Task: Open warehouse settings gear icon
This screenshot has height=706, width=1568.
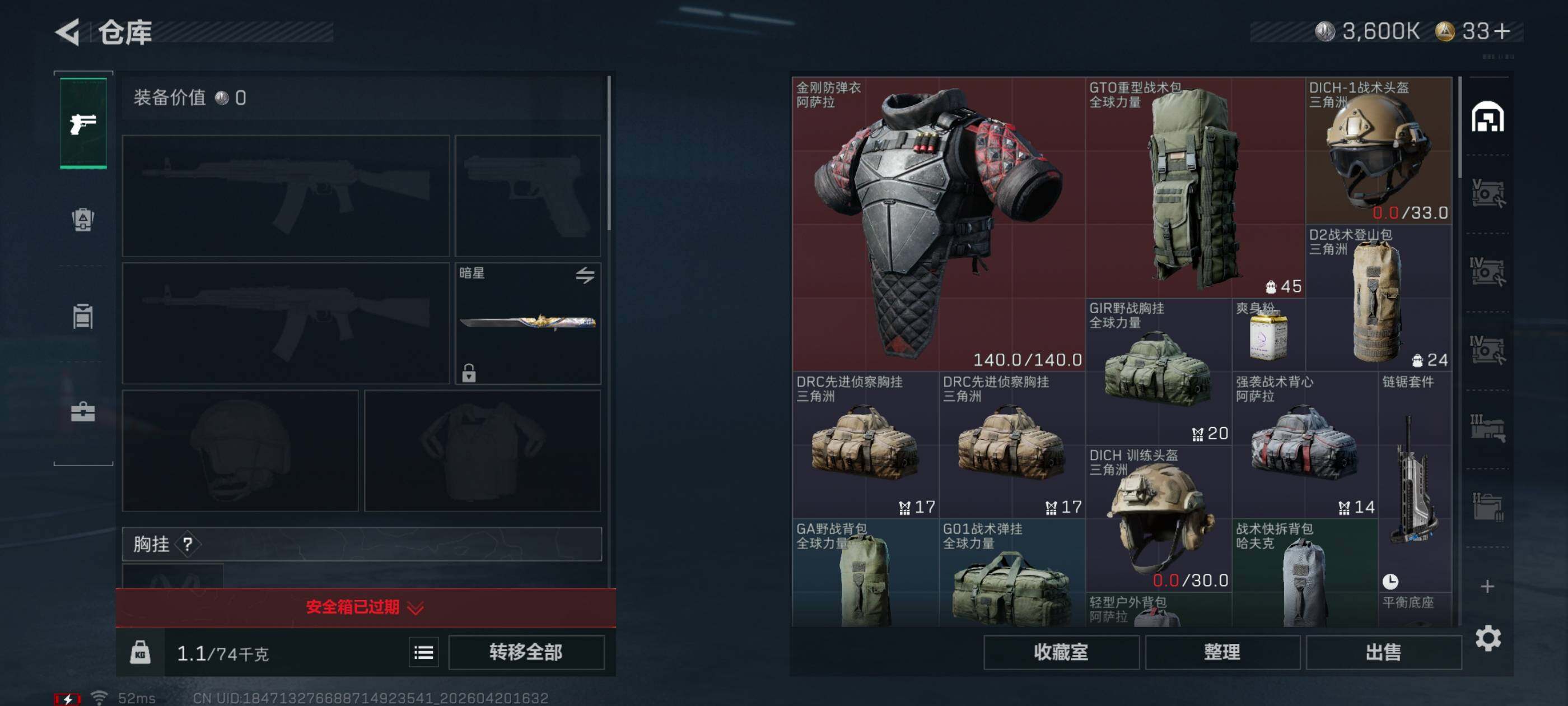Action: pos(1488,638)
